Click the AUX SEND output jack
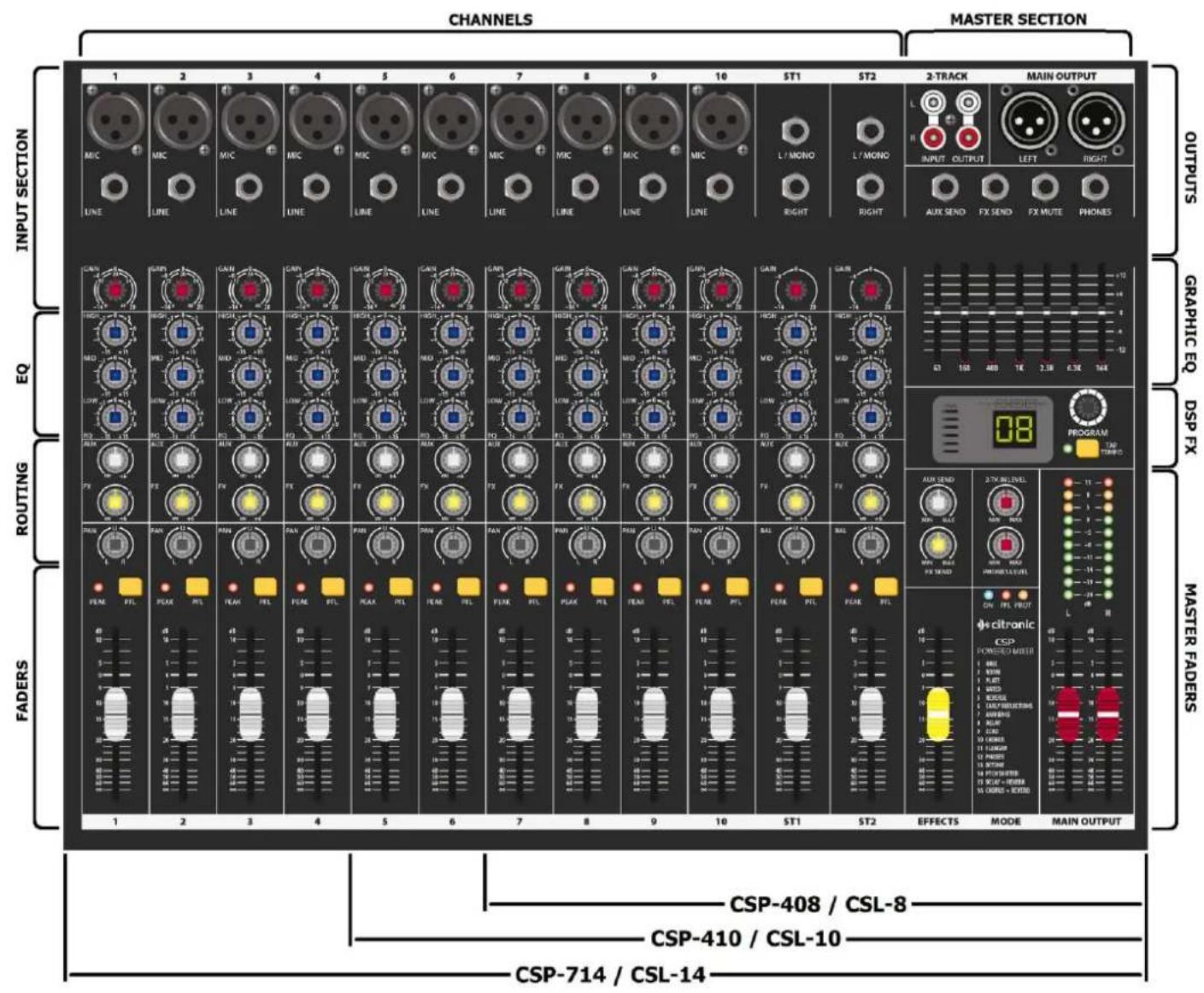 944,187
